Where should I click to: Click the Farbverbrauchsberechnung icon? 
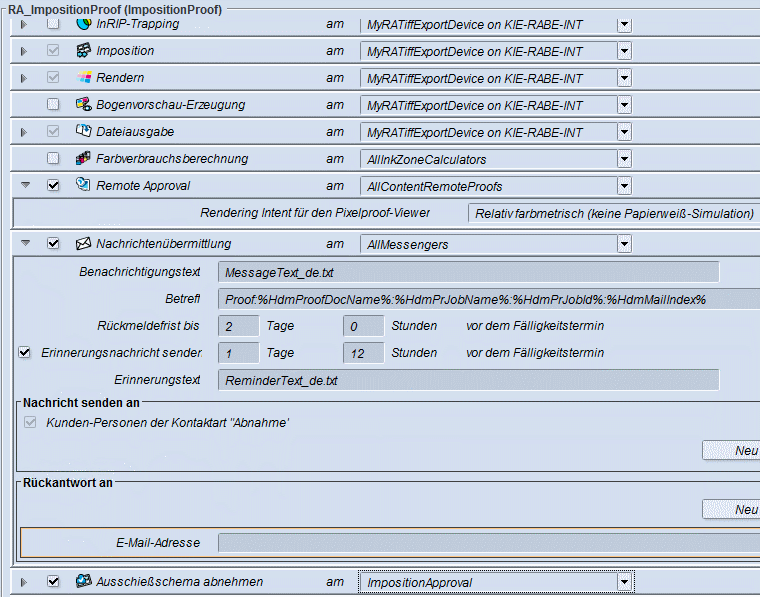(x=84, y=158)
